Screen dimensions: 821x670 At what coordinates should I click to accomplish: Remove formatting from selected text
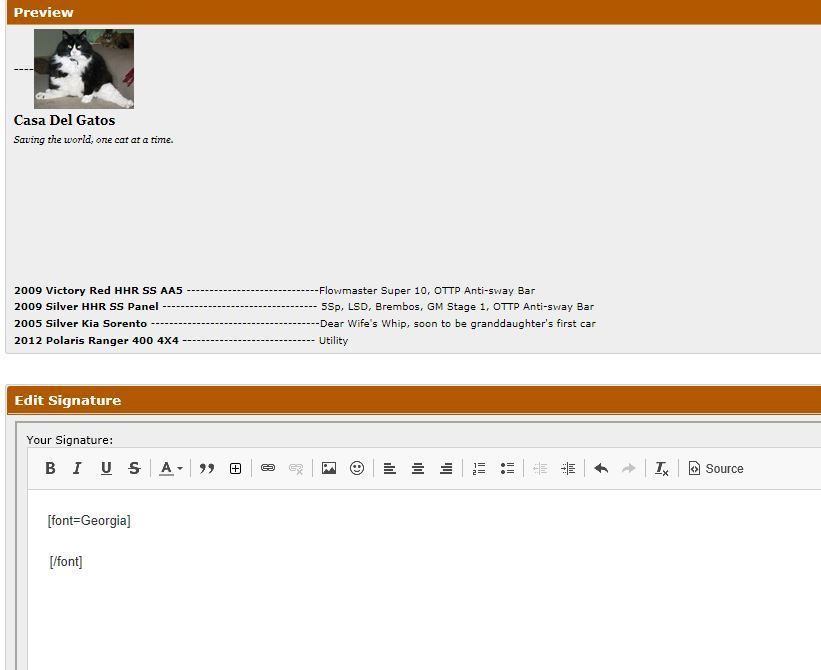coord(661,468)
